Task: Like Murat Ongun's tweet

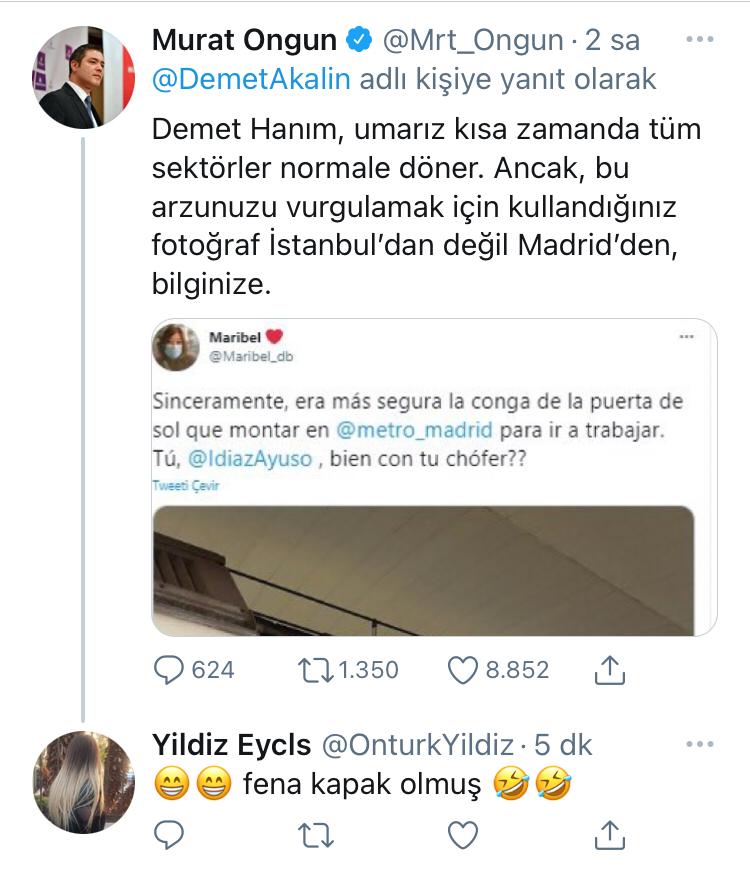Action: coord(462,670)
